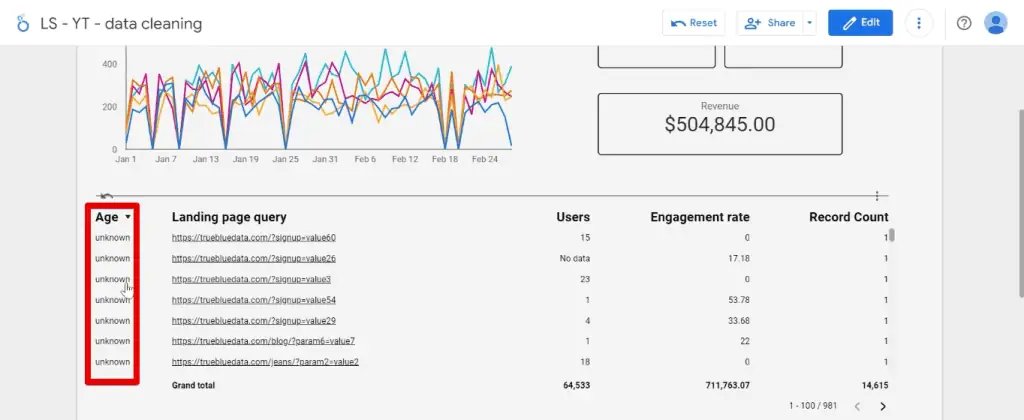Open the Help question mark icon
Viewport: 1024px width, 420px height.
[964, 23]
